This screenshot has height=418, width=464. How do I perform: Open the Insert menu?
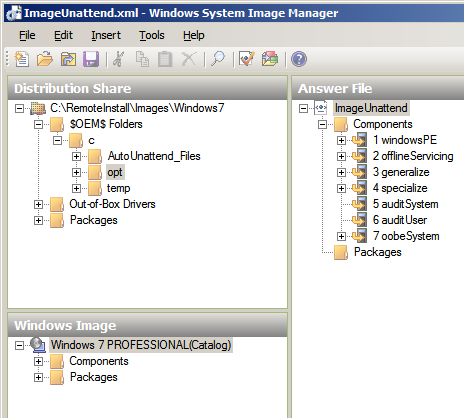106,35
